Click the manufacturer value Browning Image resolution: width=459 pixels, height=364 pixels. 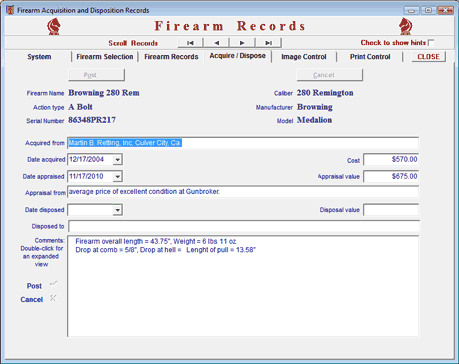point(315,107)
